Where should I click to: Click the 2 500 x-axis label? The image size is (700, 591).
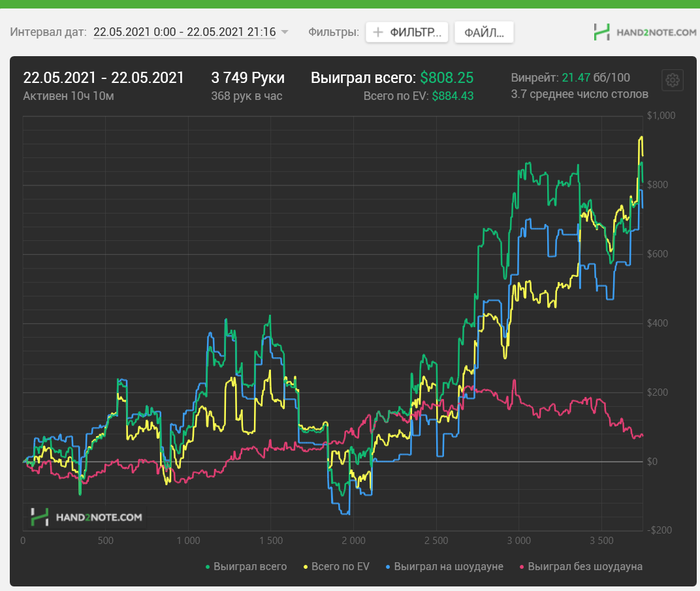tap(436, 541)
